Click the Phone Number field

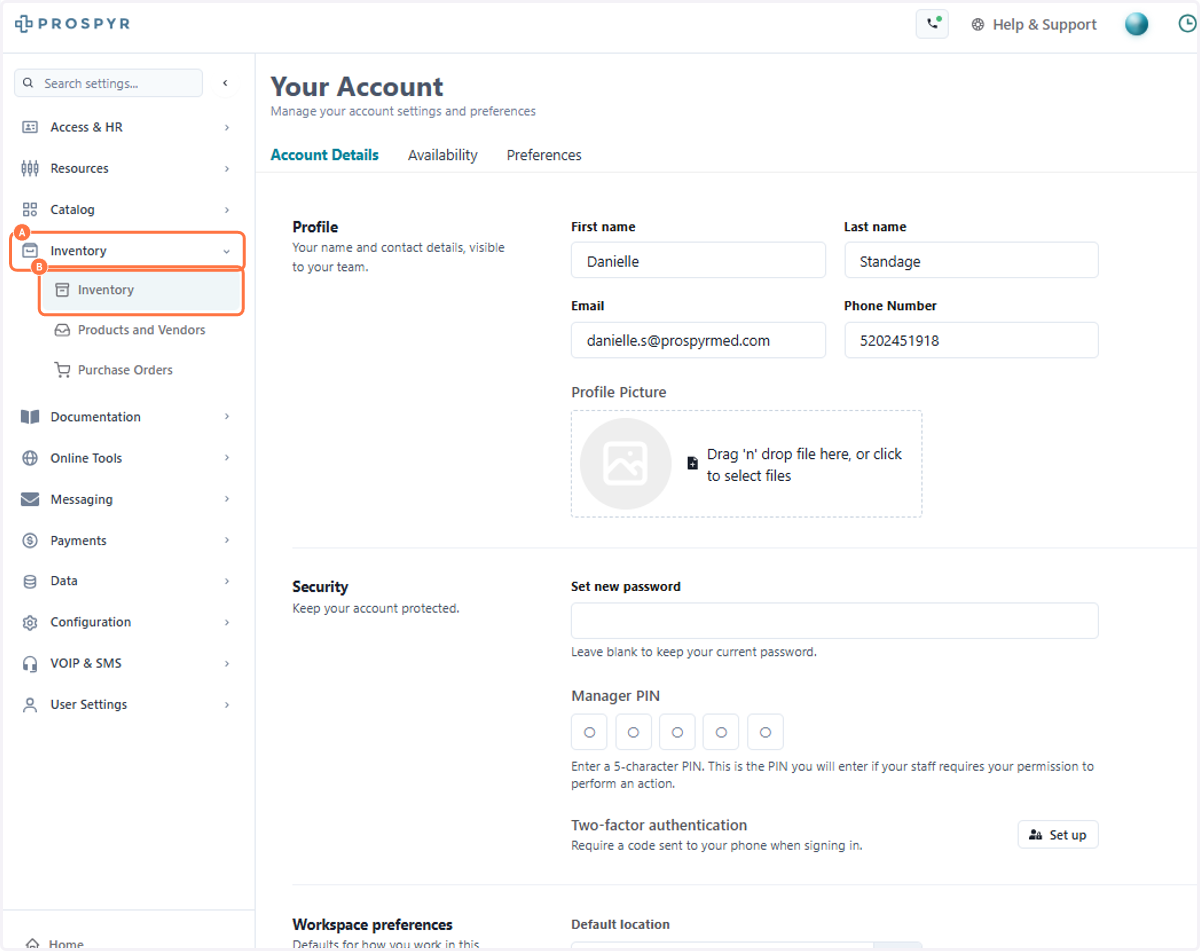click(x=971, y=340)
